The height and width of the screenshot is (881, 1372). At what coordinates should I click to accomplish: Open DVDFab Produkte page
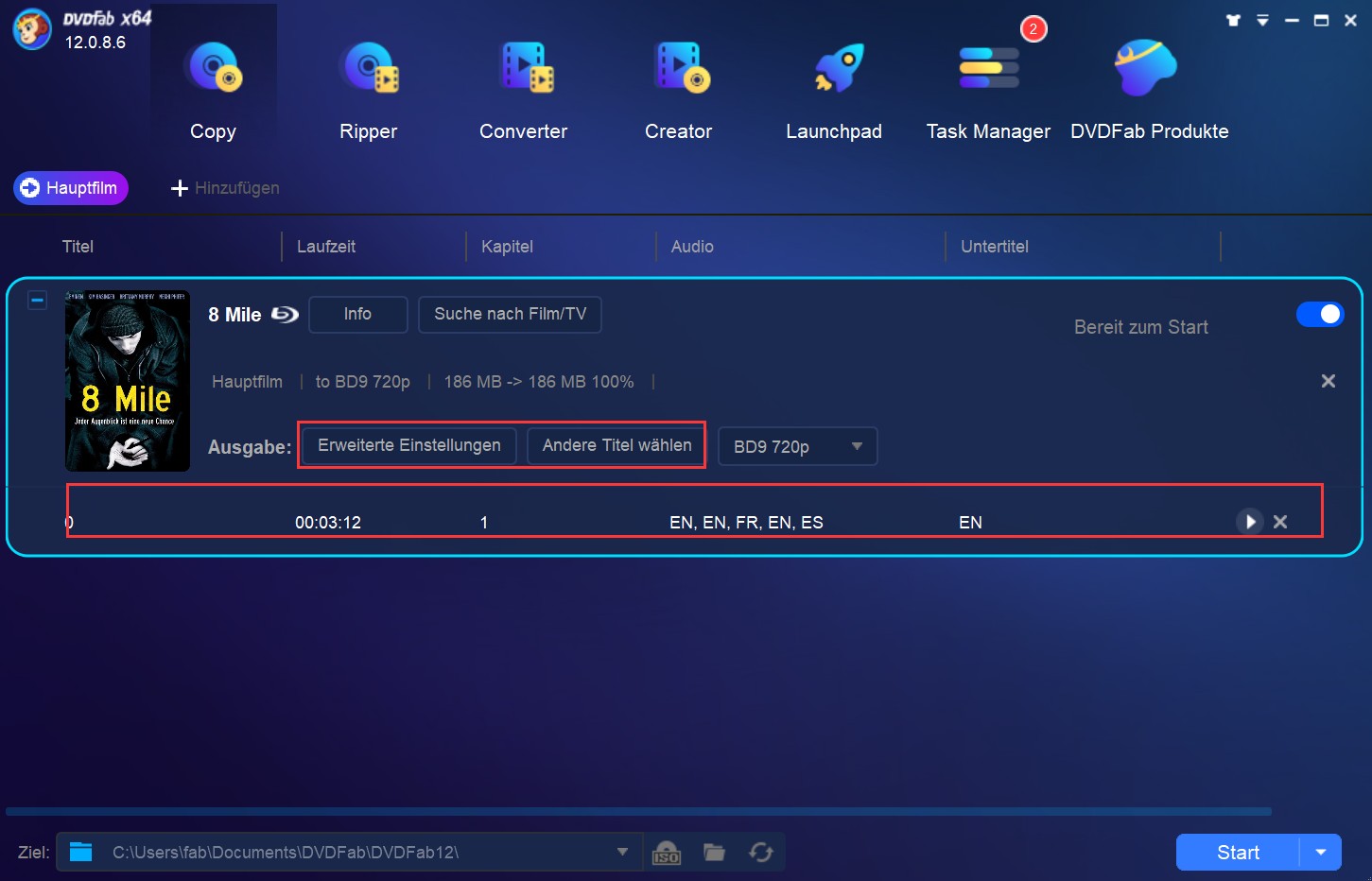coord(1149,91)
